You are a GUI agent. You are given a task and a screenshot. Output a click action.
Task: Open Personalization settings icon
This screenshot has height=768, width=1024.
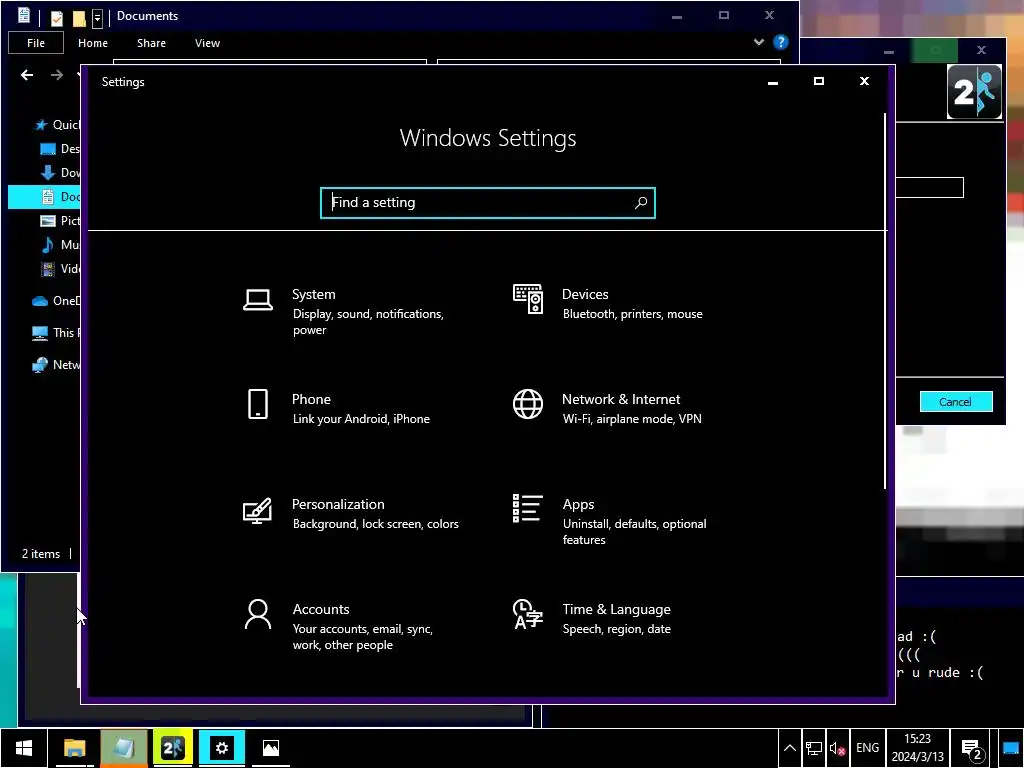coord(257,510)
